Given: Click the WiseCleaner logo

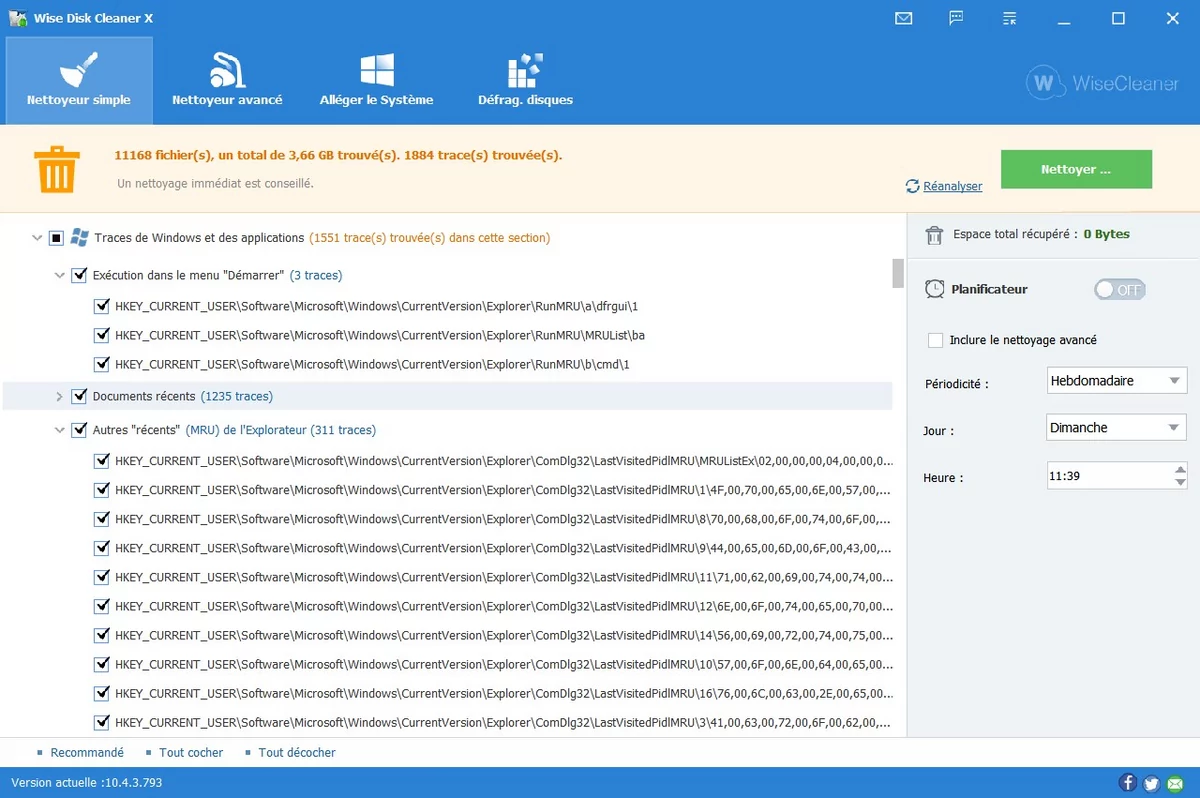Looking at the screenshot, I should click(1102, 84).
